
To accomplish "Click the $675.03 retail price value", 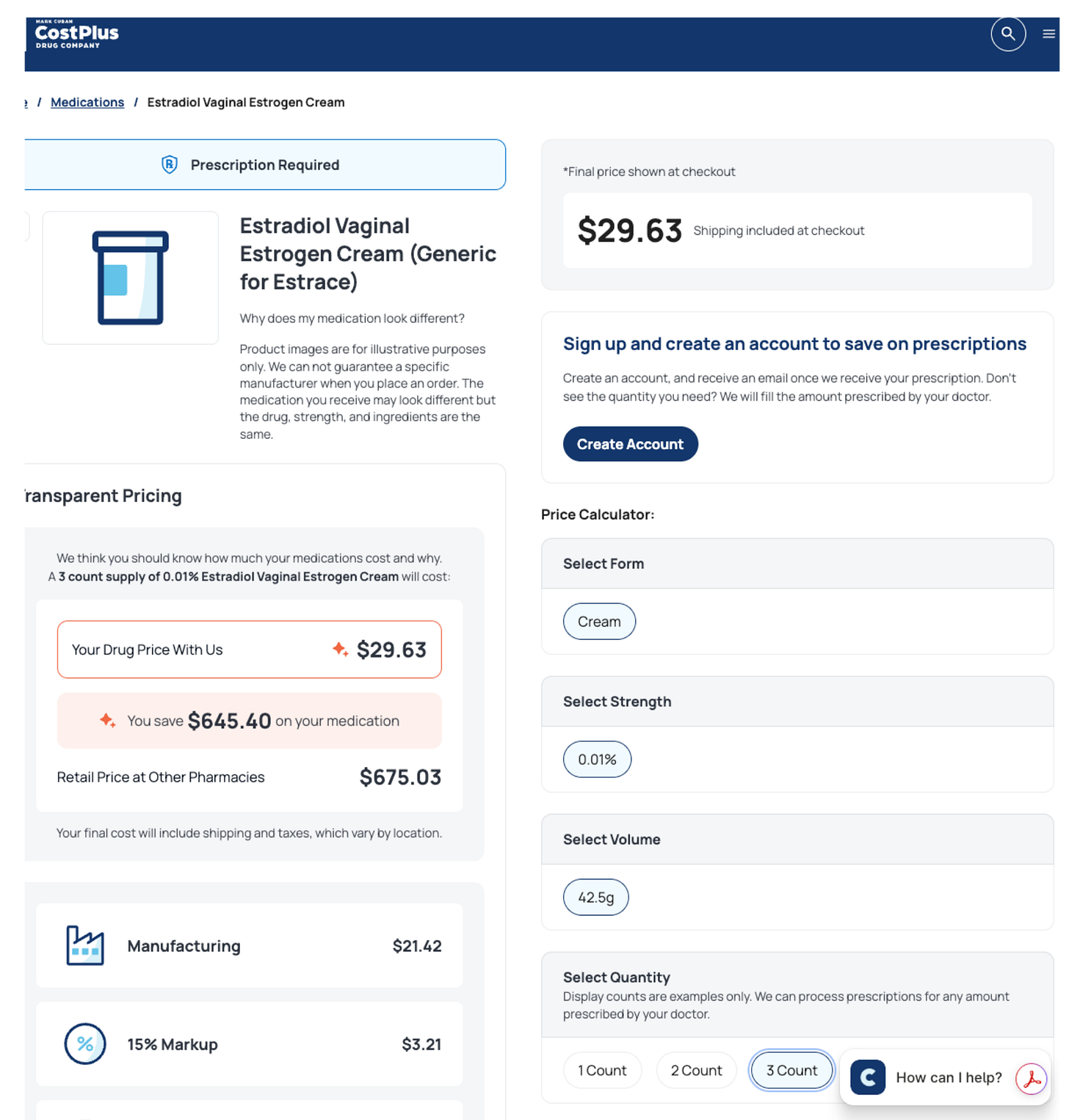I will [x=400, y=777].
